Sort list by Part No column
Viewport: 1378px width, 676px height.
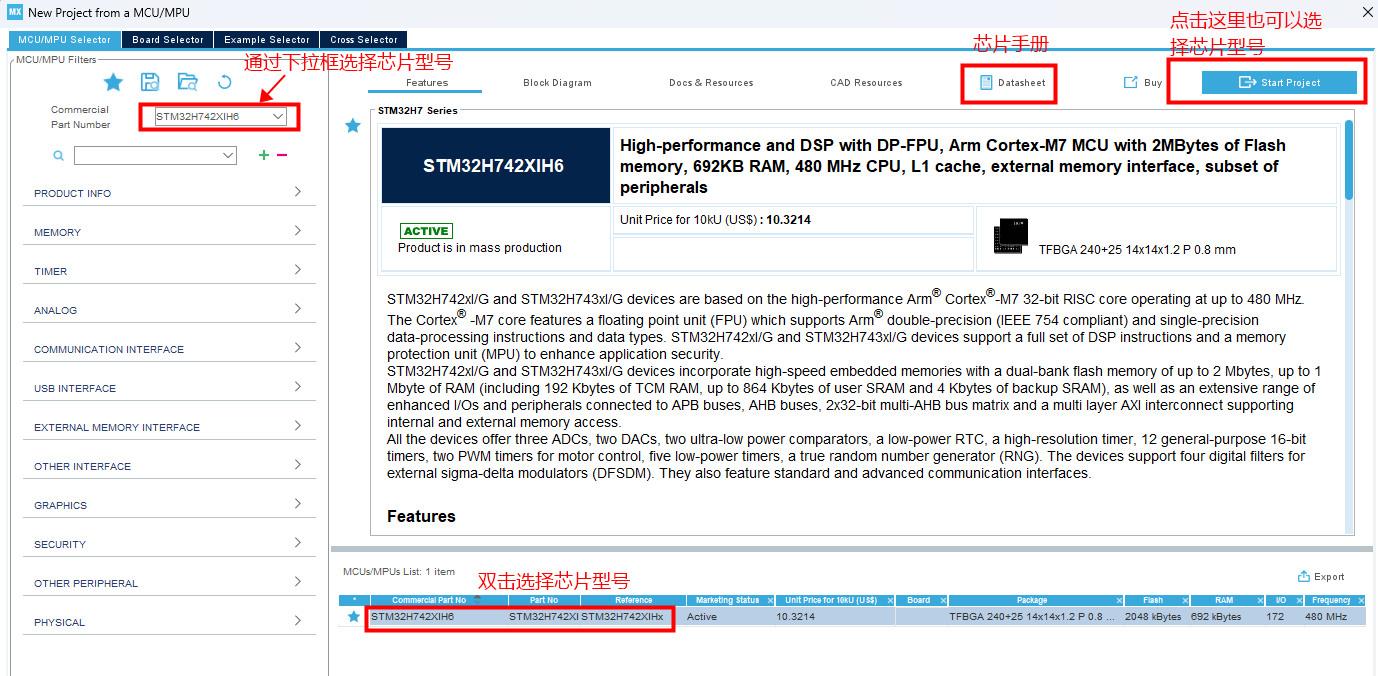click(544, 601)
